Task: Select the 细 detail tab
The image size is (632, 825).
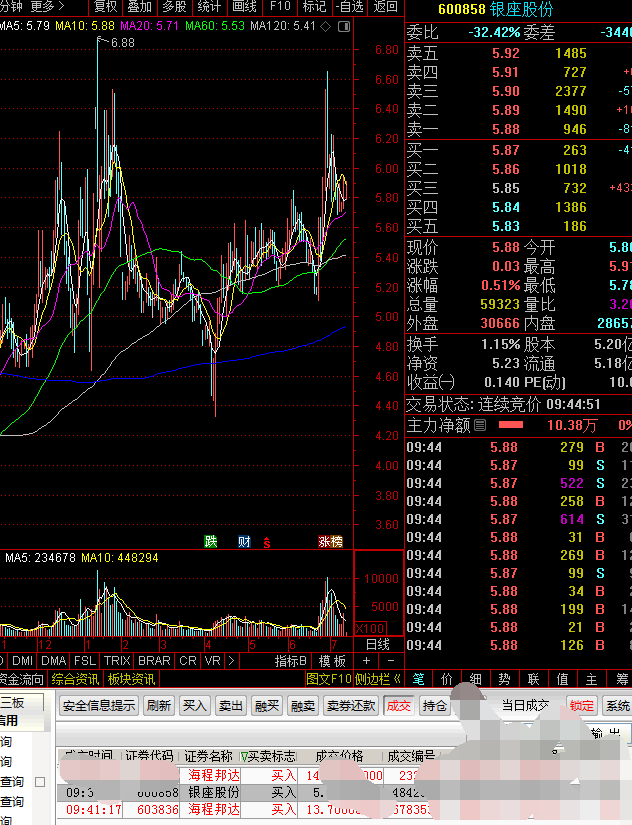Action: (476, 679)
